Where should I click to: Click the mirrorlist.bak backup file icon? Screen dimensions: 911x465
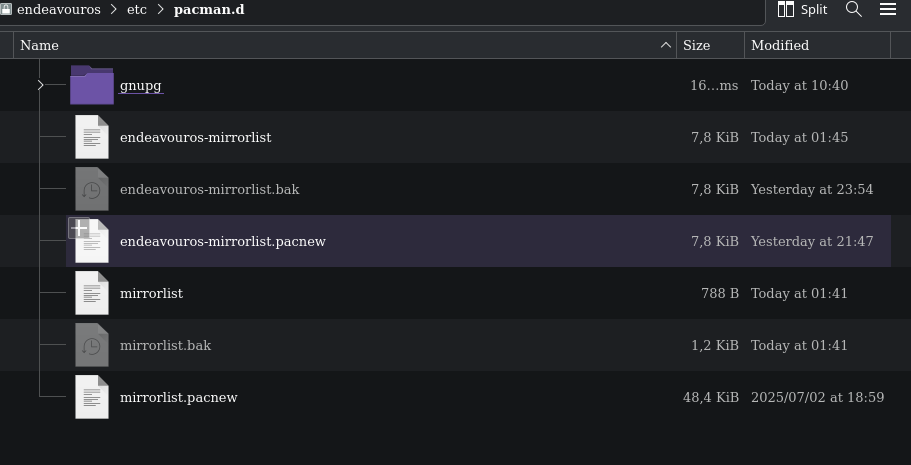click(x=92, y=345)
